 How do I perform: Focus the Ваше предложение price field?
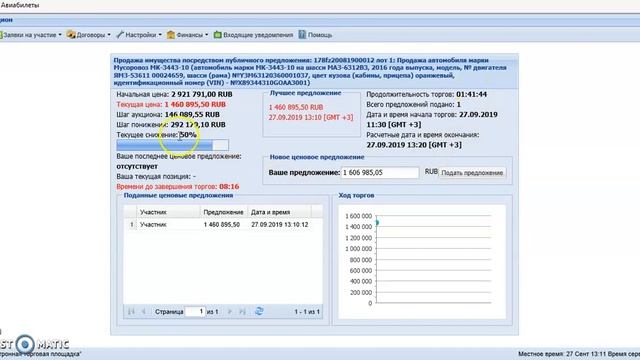[380, 173]
